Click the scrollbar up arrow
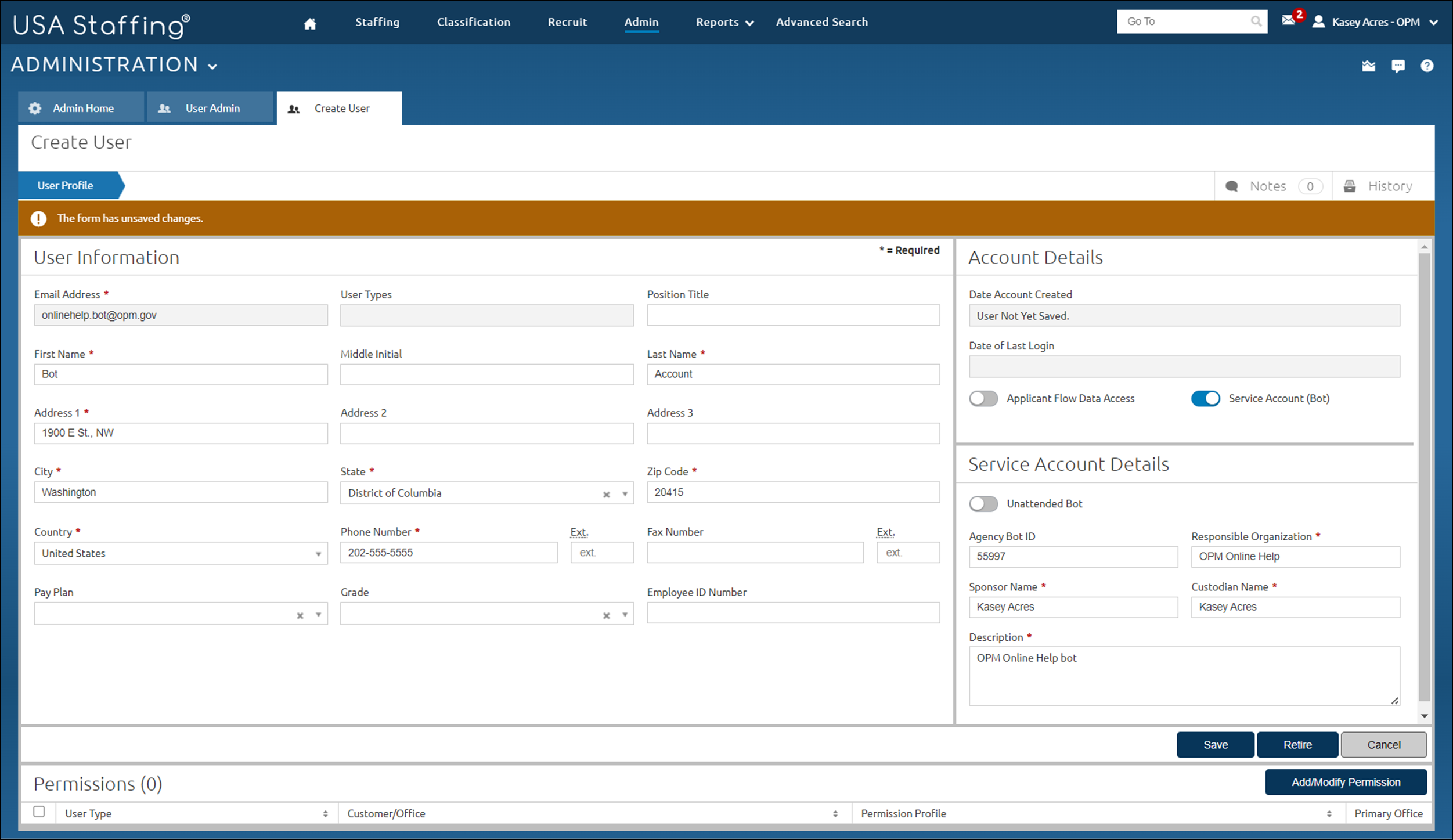This screenshot has width=1453, height=840. 1425,247
